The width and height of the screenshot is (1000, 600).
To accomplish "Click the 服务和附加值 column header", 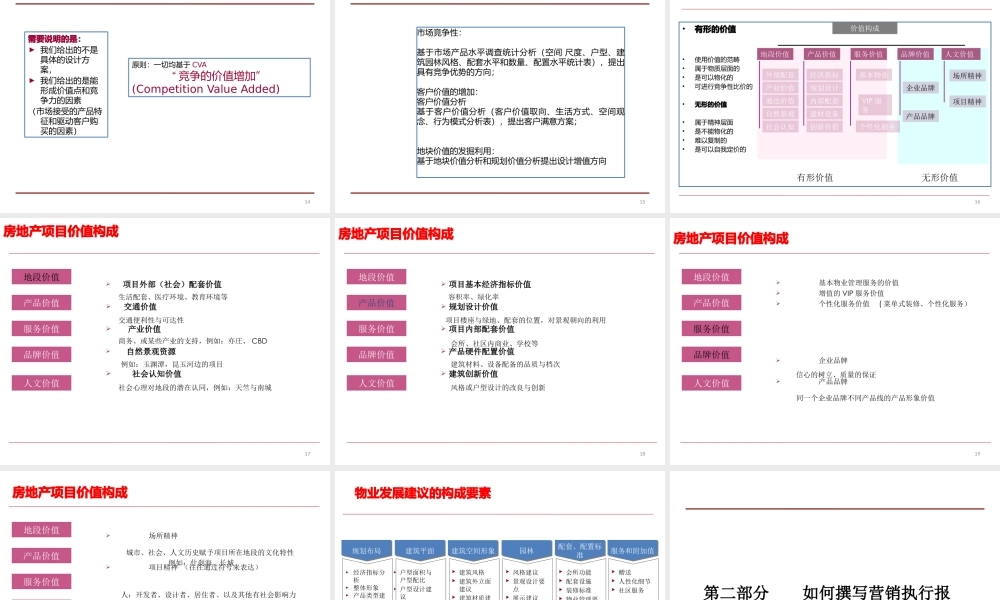I will click(x=632, y=550).
